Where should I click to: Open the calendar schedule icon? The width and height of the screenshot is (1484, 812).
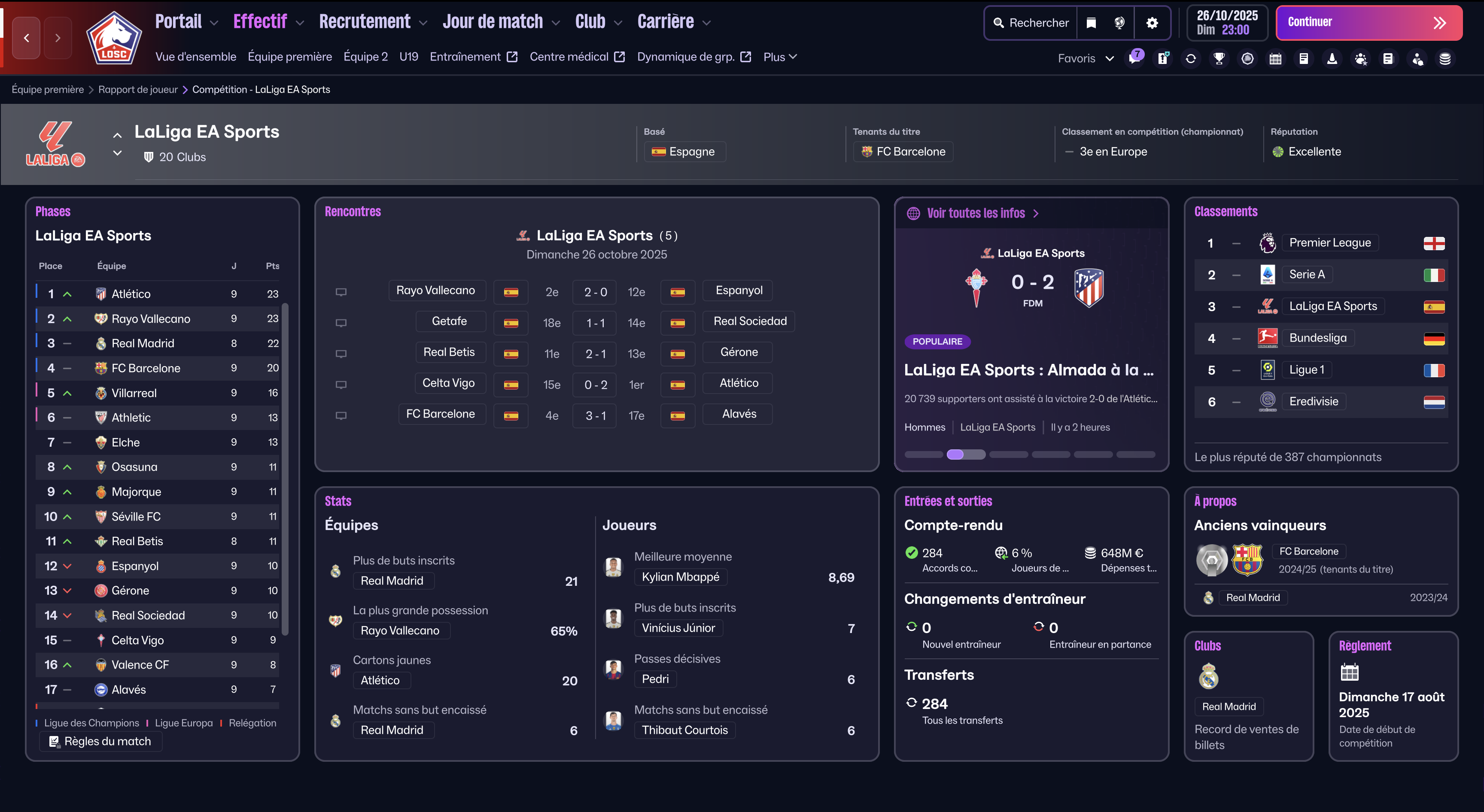1275,58
